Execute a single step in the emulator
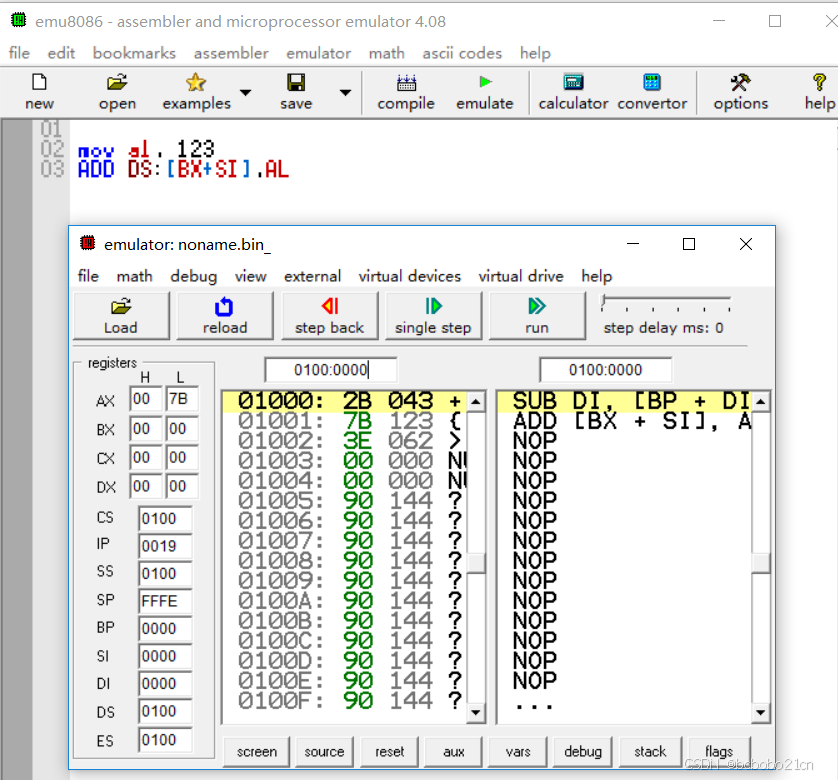Screen dimensions: 838x780 click(x=433, y=315)
